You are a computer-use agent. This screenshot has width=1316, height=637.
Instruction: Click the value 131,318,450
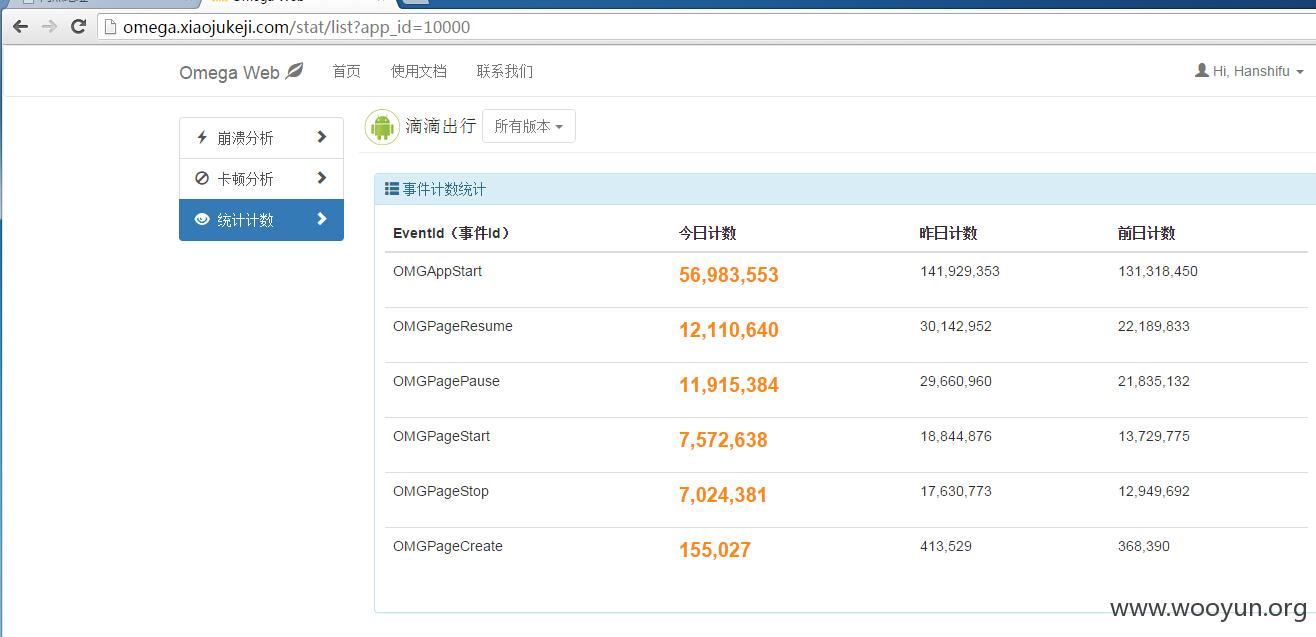click(x=1158, y=271)
